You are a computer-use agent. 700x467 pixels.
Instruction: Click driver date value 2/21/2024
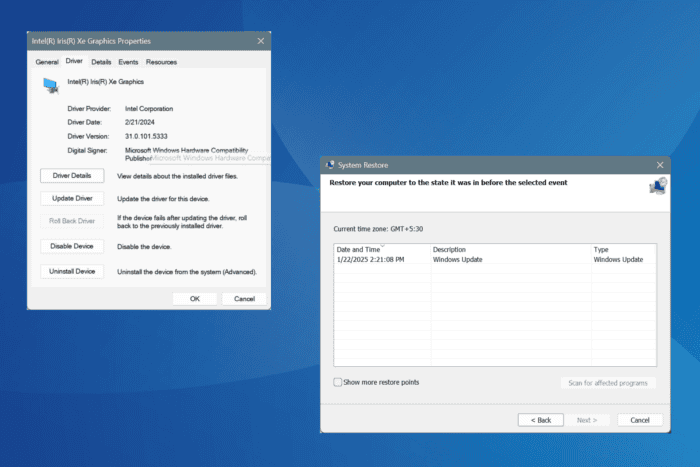tap(140, 122)
